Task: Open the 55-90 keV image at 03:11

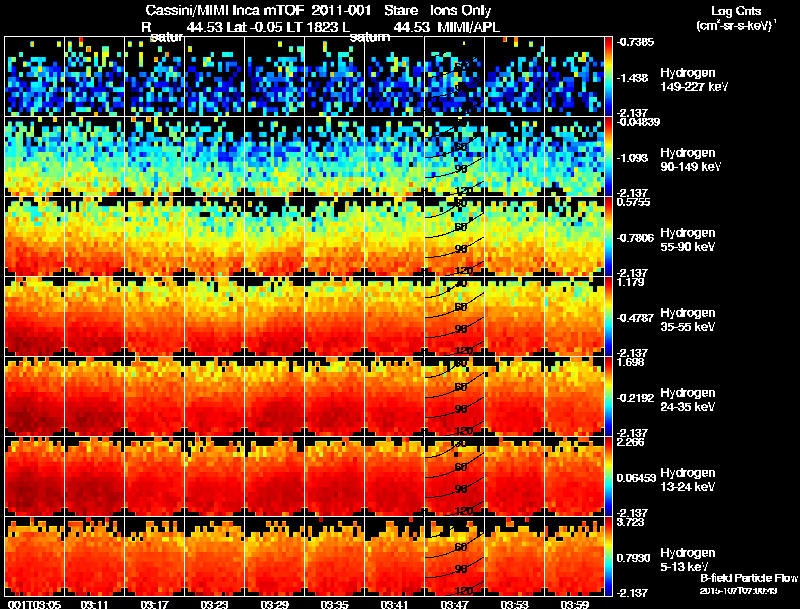Action: click(94, 237)
